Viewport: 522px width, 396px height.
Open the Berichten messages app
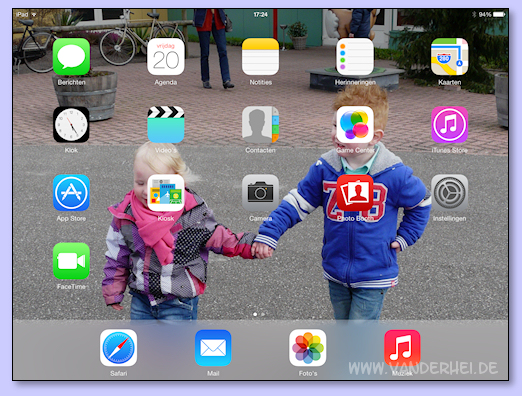click(71, 57)
